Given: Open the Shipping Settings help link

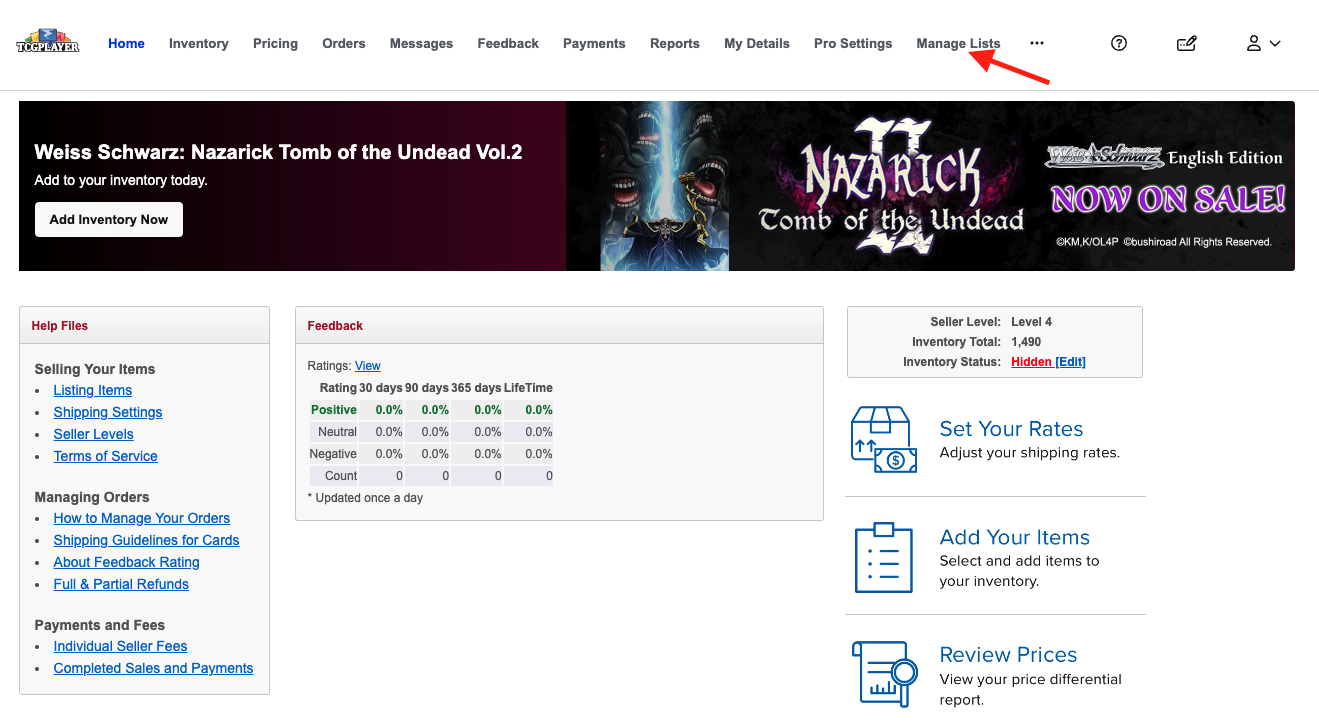Looking at the screenshot, I should pyautogui.click(x=108, y=412).
